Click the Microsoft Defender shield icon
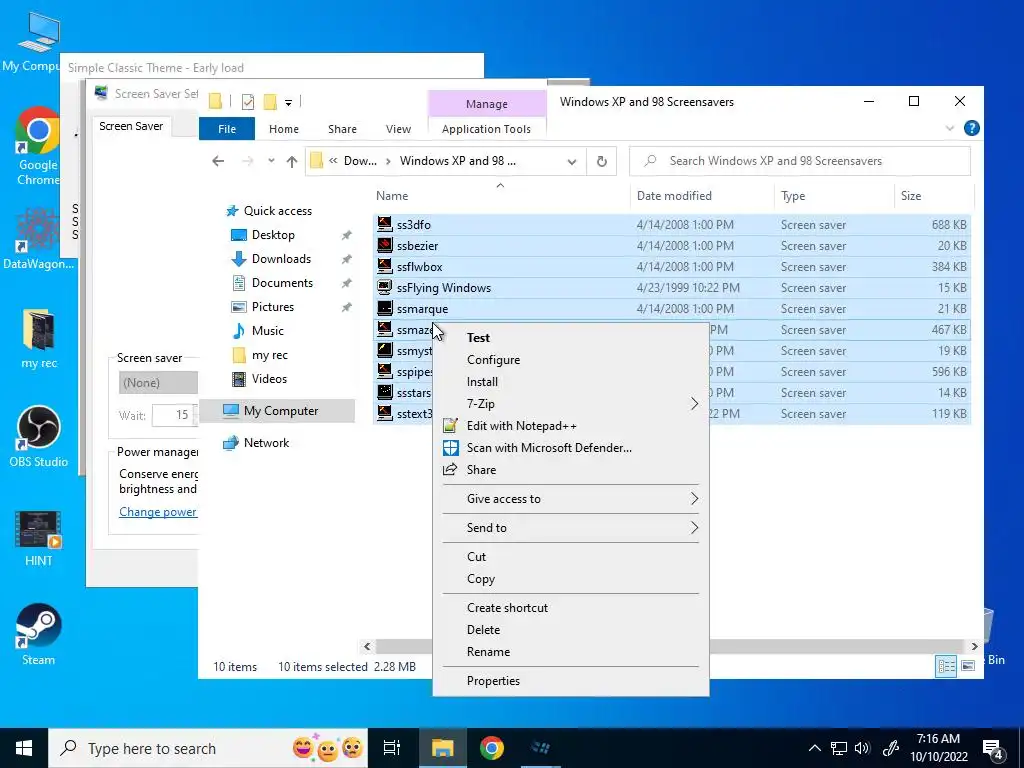This screenshot has width=1024, height=768. [x=450, y=447]
